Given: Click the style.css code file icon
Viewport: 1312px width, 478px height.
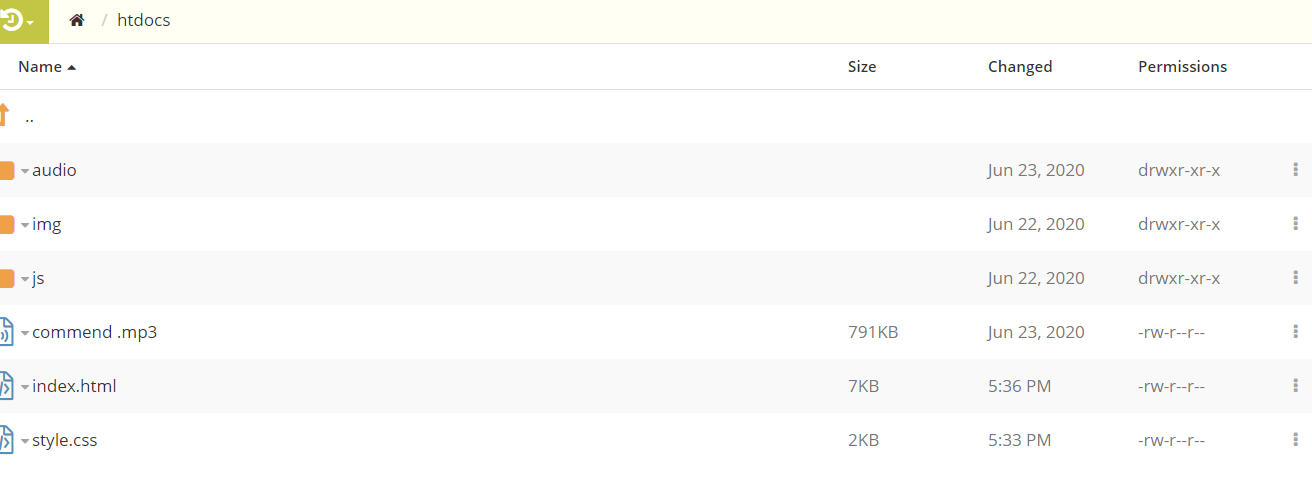Looking at the screenshot, I should pyautogui.click(x=6, y=440).
